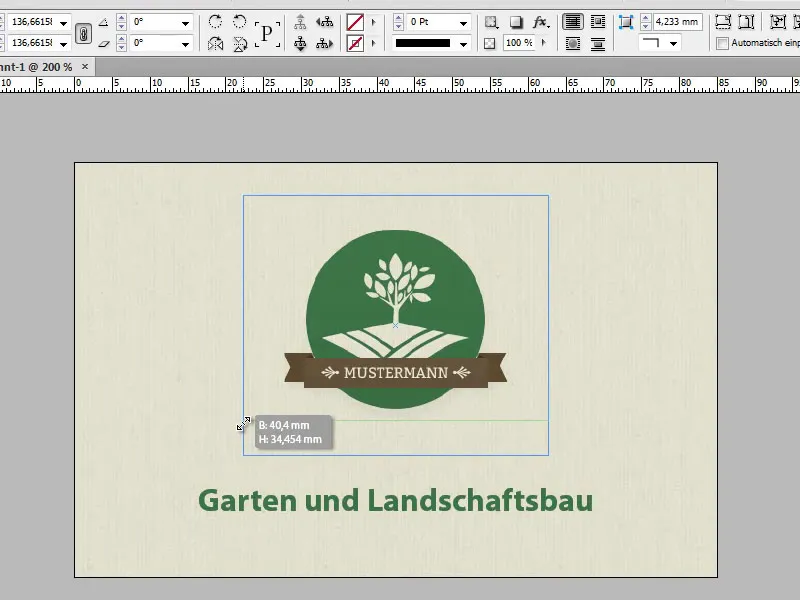Click the shear angle icon
This screenshot has height=600, width=800.
click(104, 44)
